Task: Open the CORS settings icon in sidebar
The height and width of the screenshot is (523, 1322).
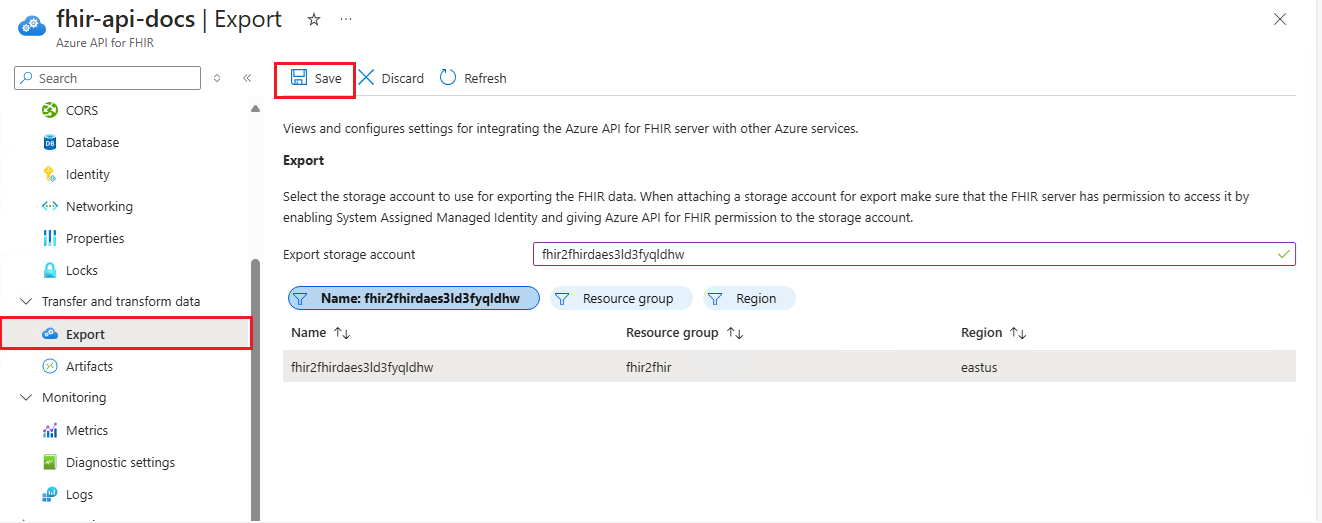Action: coord(50,110)
